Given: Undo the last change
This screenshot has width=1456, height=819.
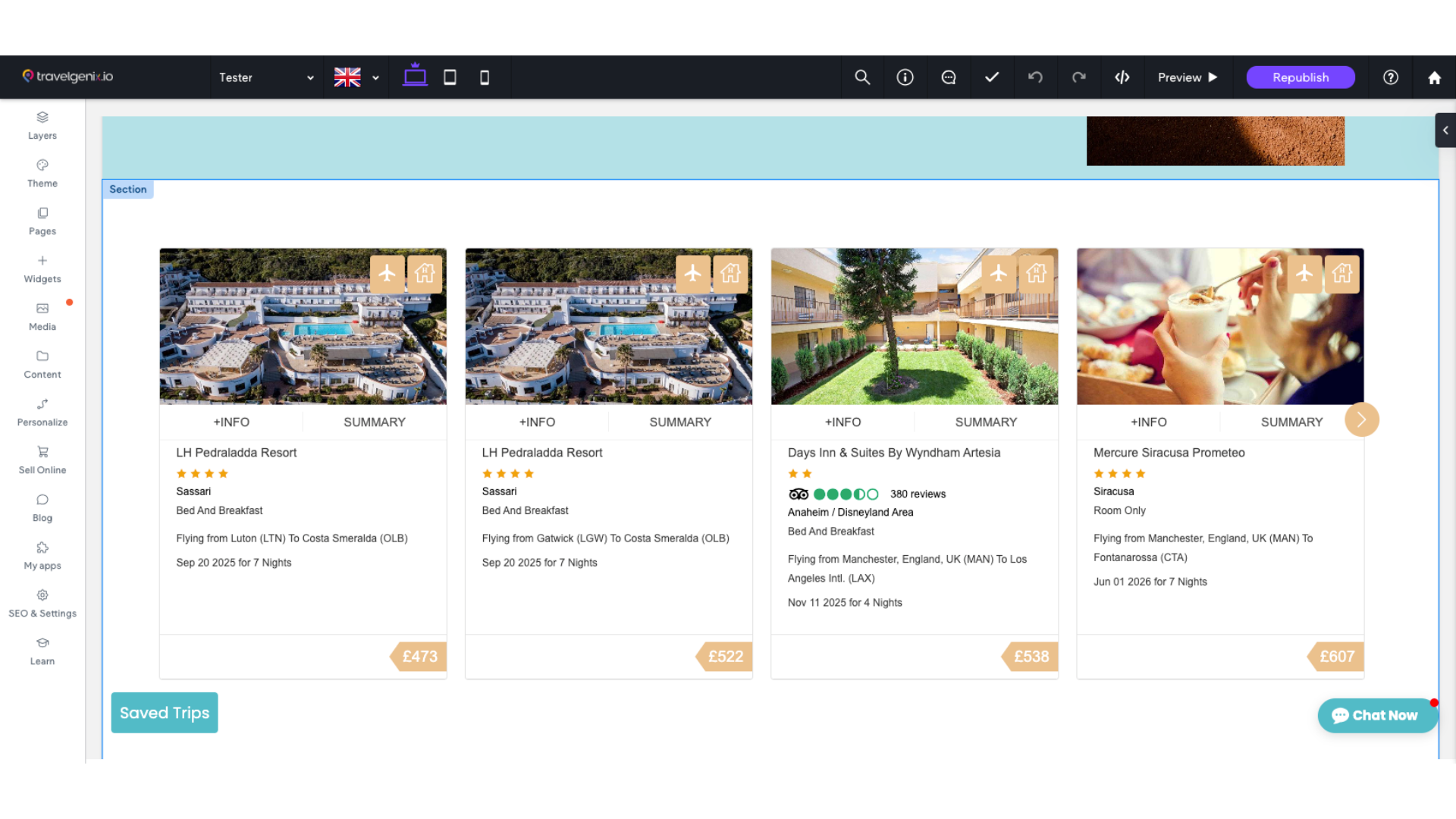Looking at the screenshot, I should (1035, 77).
